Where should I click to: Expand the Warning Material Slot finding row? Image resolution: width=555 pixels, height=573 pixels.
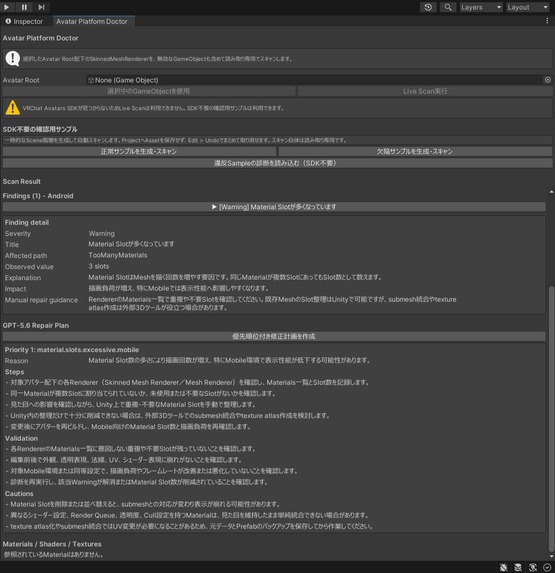click(274, 207)
